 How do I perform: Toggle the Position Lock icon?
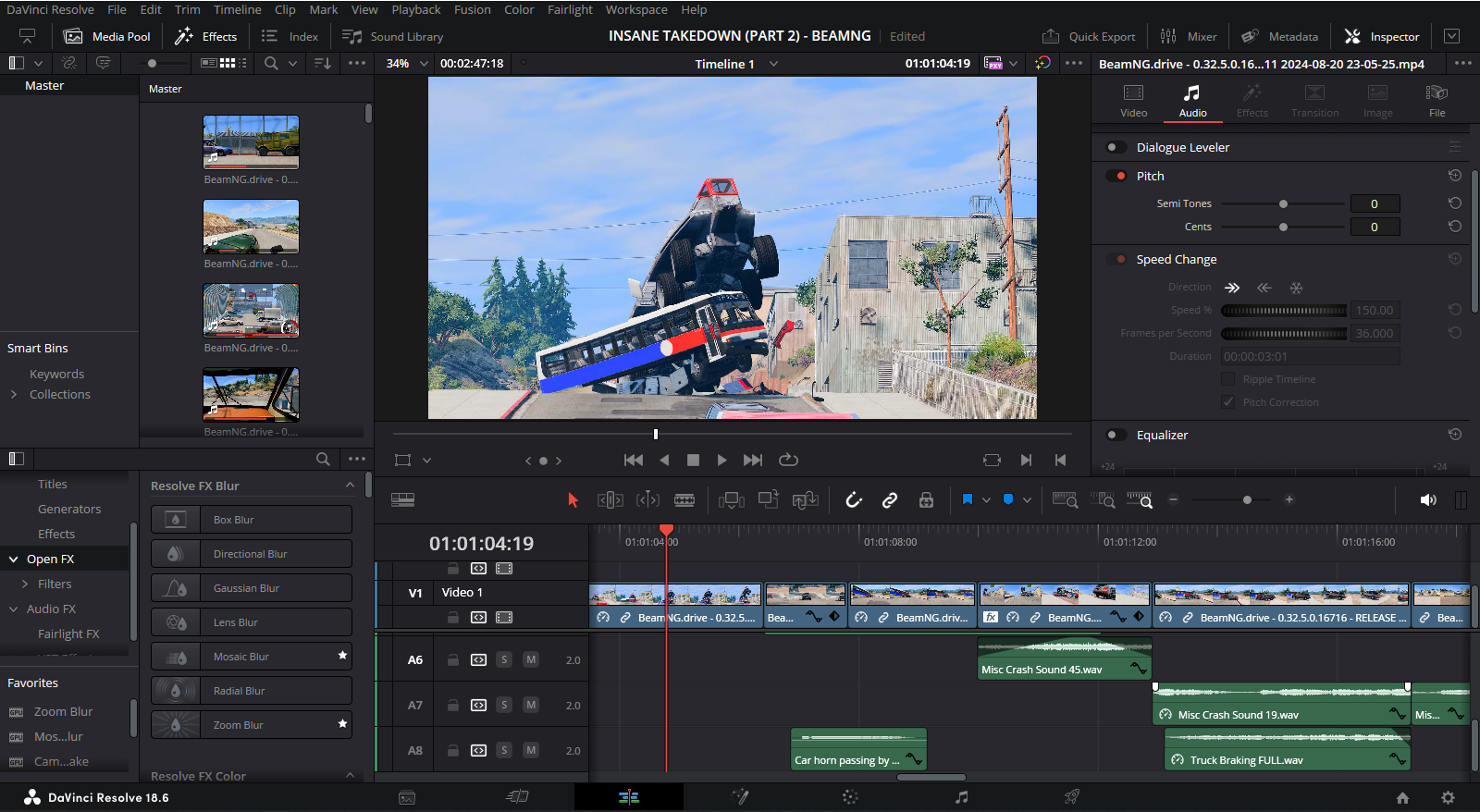click(x=926, y=500)
